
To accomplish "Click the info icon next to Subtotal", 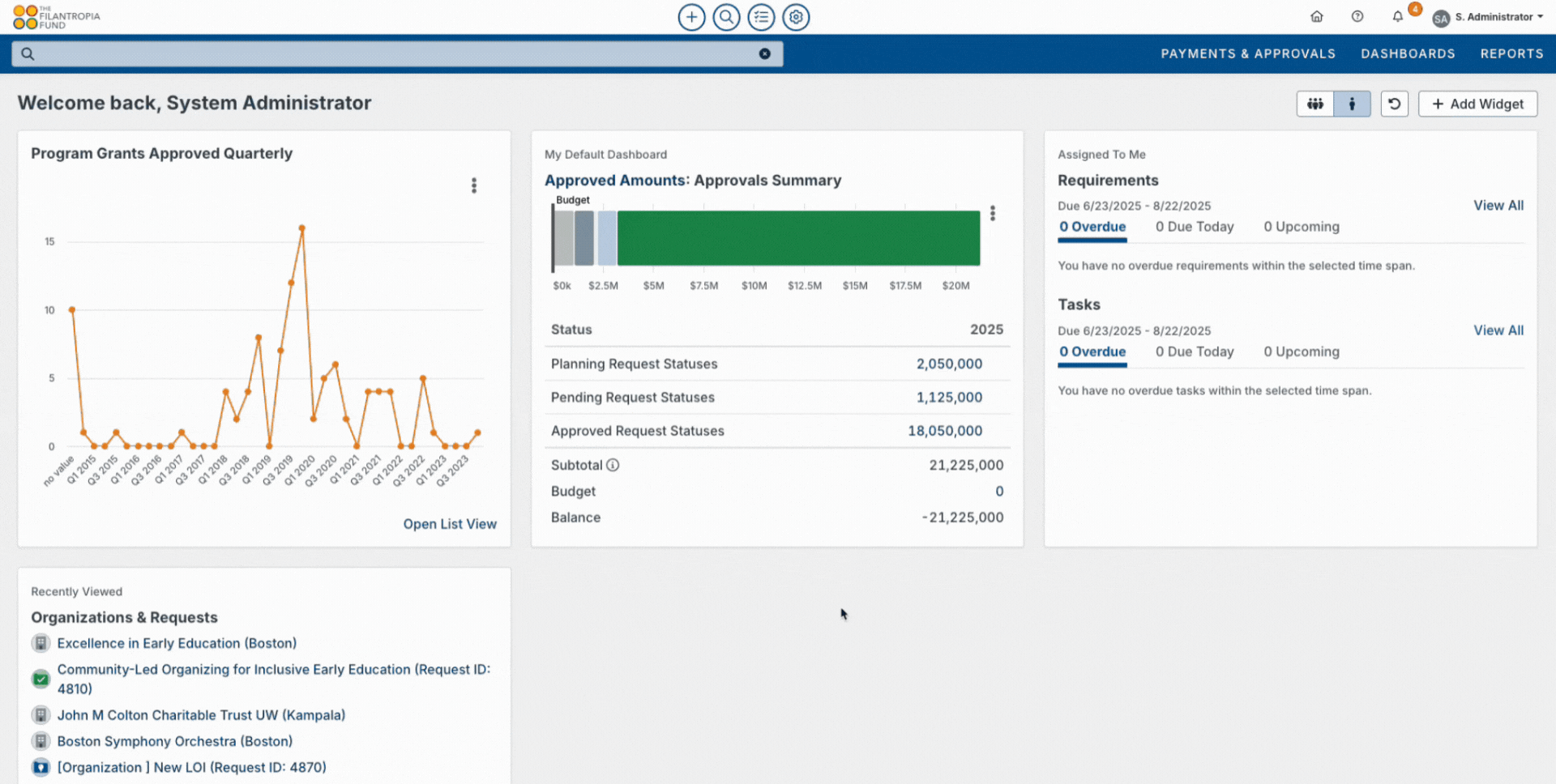I will (613, 465).
